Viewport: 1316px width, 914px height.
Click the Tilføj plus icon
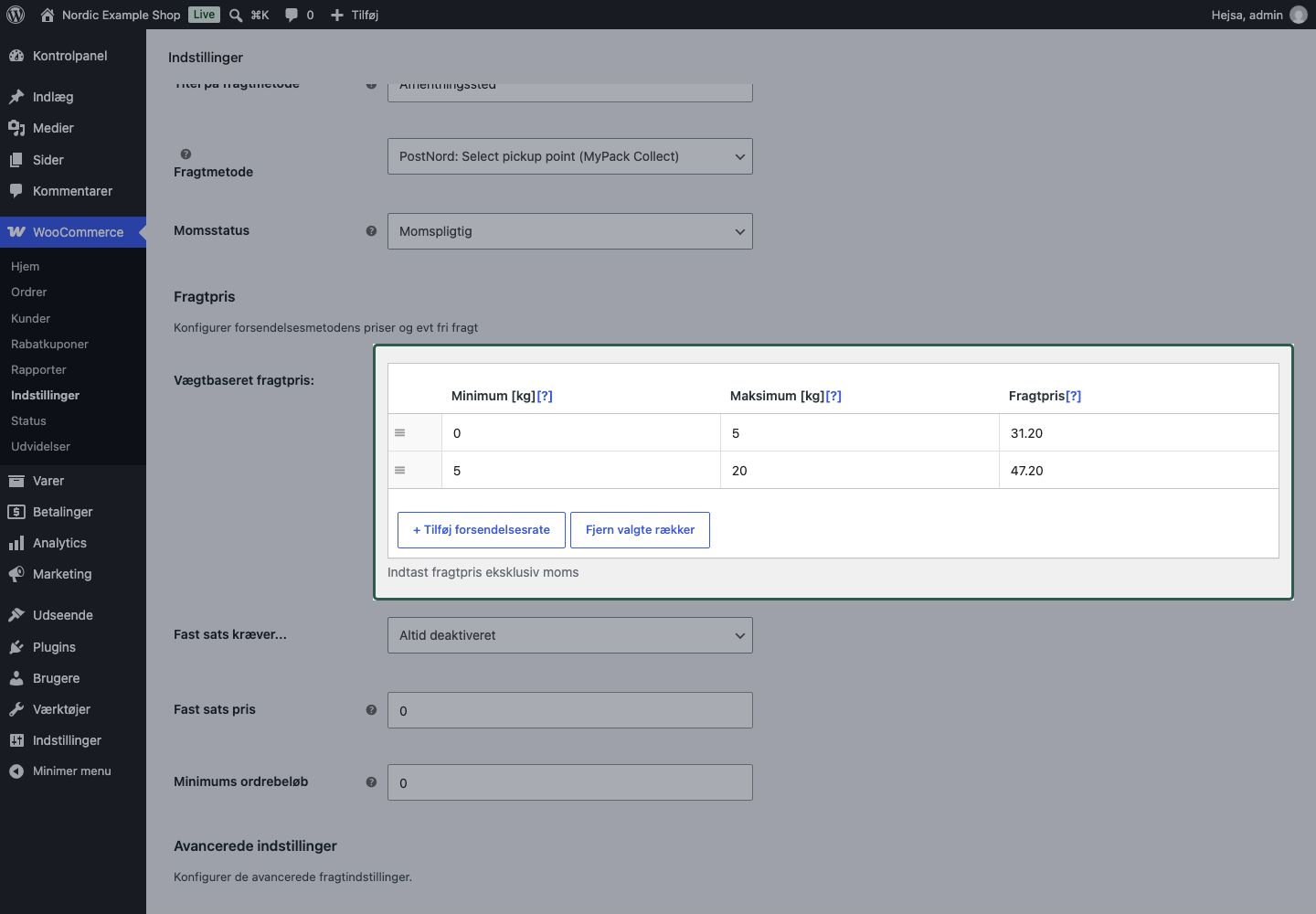(x=337, y=15)
